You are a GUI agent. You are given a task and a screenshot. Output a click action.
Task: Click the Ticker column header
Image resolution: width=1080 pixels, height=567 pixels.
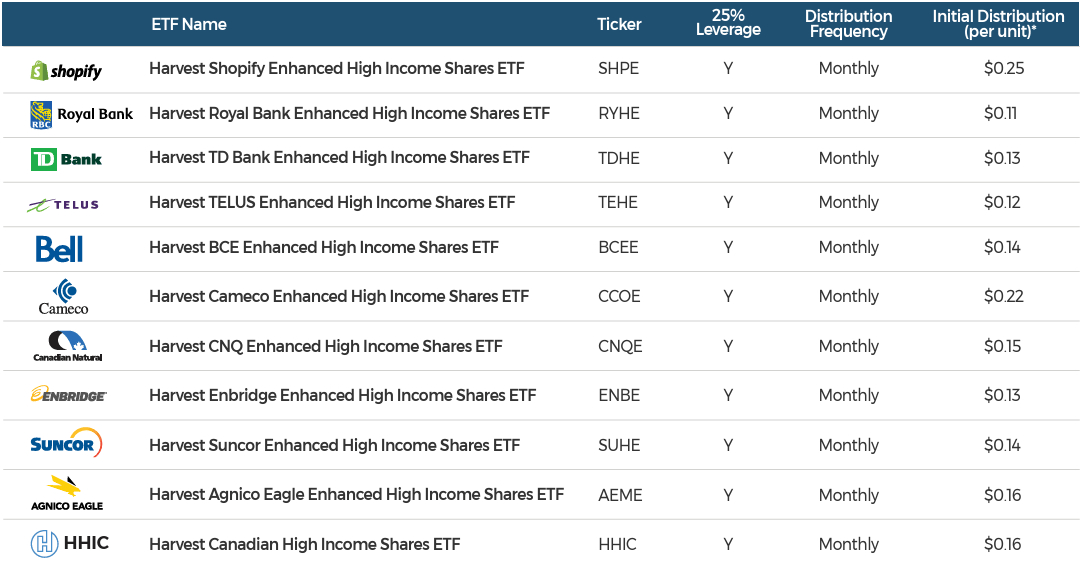[x=619, y=24]
